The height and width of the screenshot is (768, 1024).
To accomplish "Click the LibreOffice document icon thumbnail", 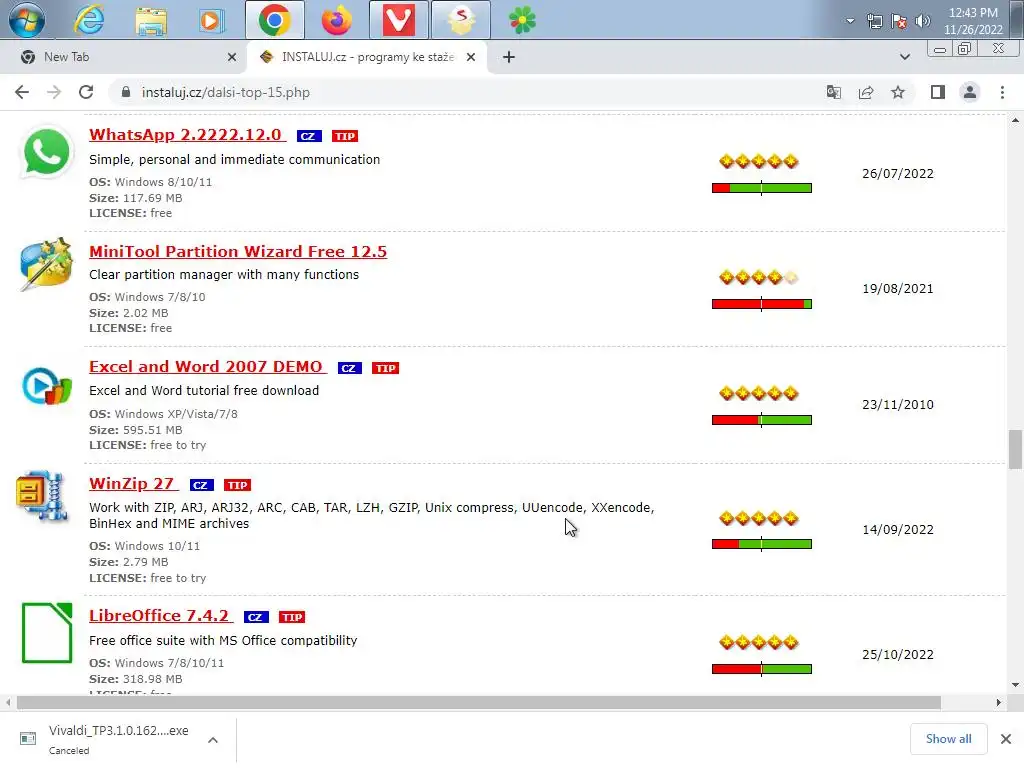I will point(47,633).
